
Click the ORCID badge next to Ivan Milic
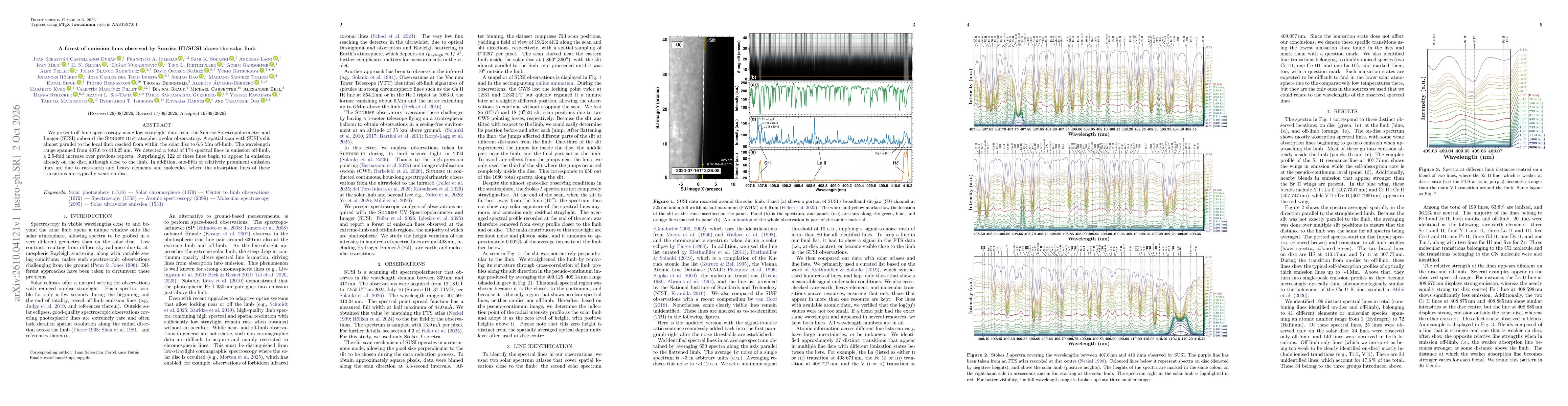point(64,65)
